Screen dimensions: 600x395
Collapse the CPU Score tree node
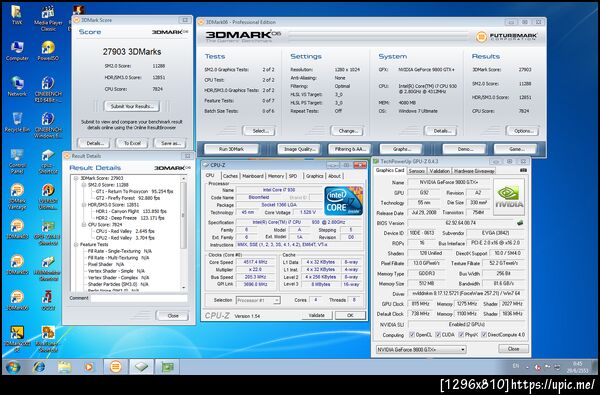(x=84, y=225)
